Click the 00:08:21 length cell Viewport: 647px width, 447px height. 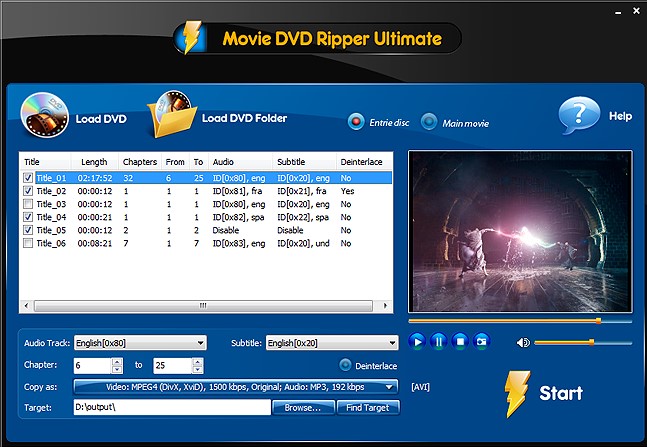pos(95,244)
